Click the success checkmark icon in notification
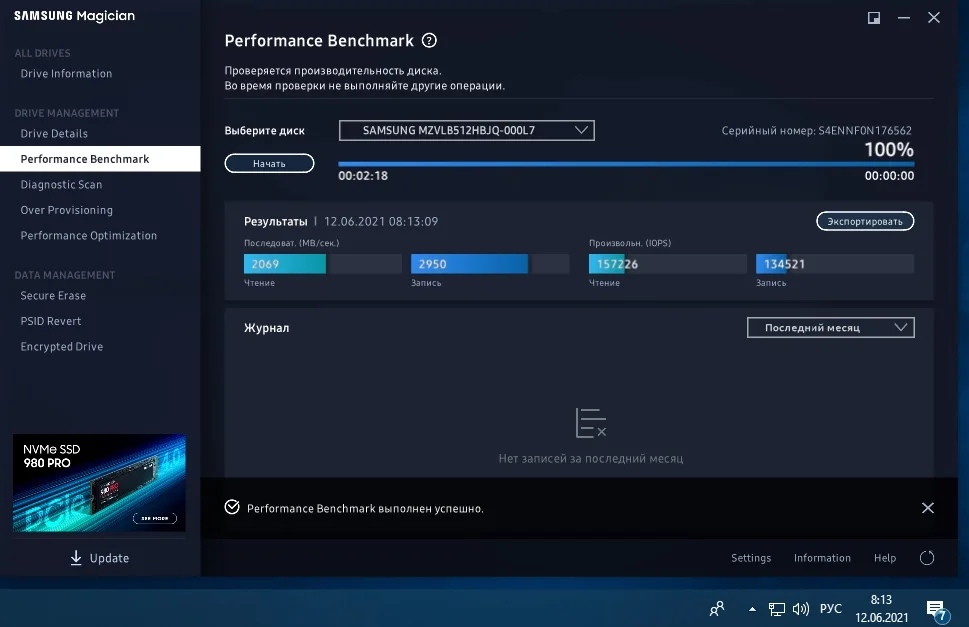Screen dimensions: 969x627 coord(232,507)
